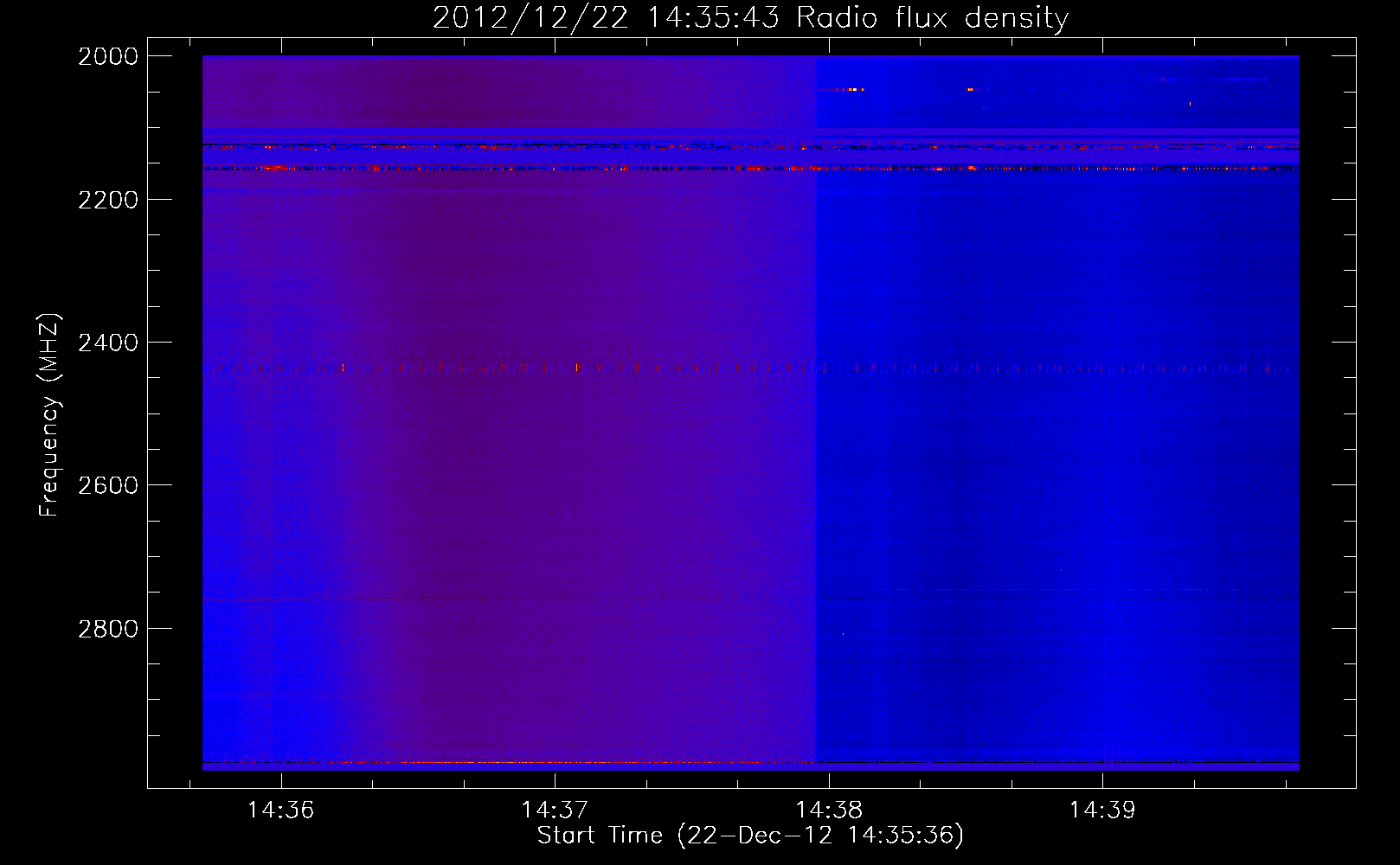The image size is (1400, 865).
Task: Click the 14:37 time tick label
Action: pos(555,810)
